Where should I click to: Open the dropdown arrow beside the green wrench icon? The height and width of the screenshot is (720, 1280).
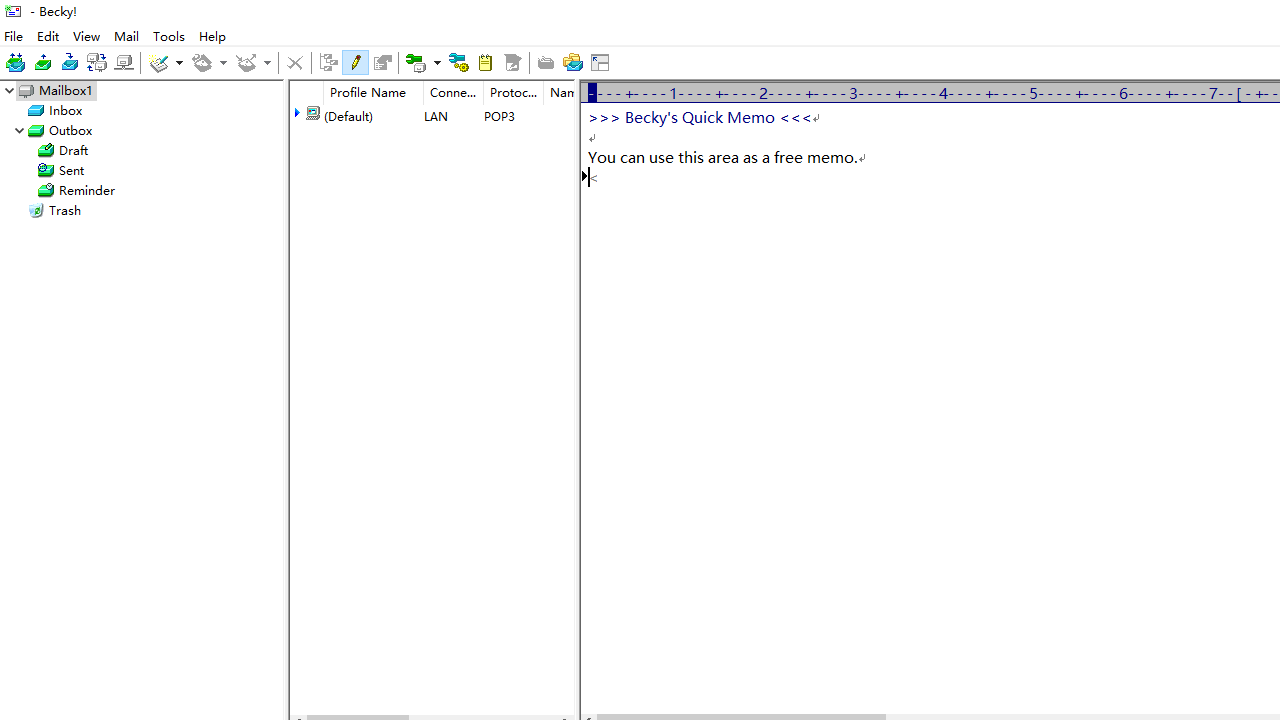(437, 63)
